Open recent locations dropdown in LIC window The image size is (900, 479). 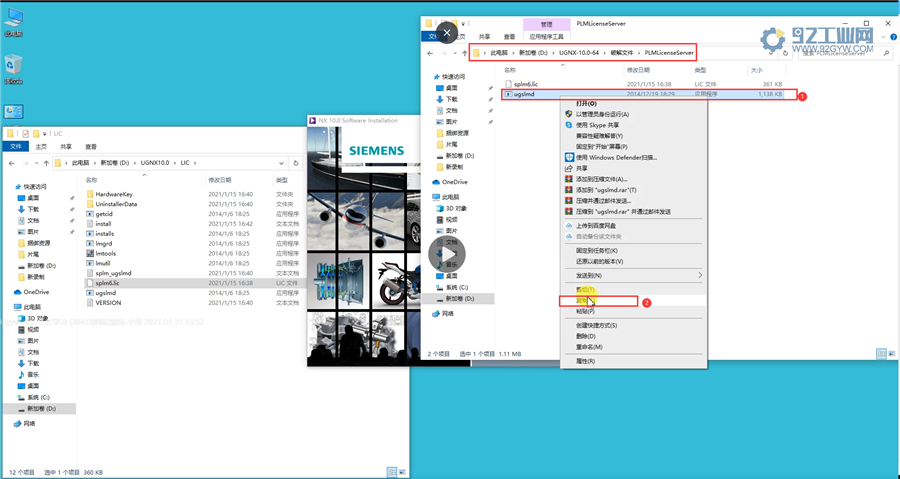click(37, 163)
